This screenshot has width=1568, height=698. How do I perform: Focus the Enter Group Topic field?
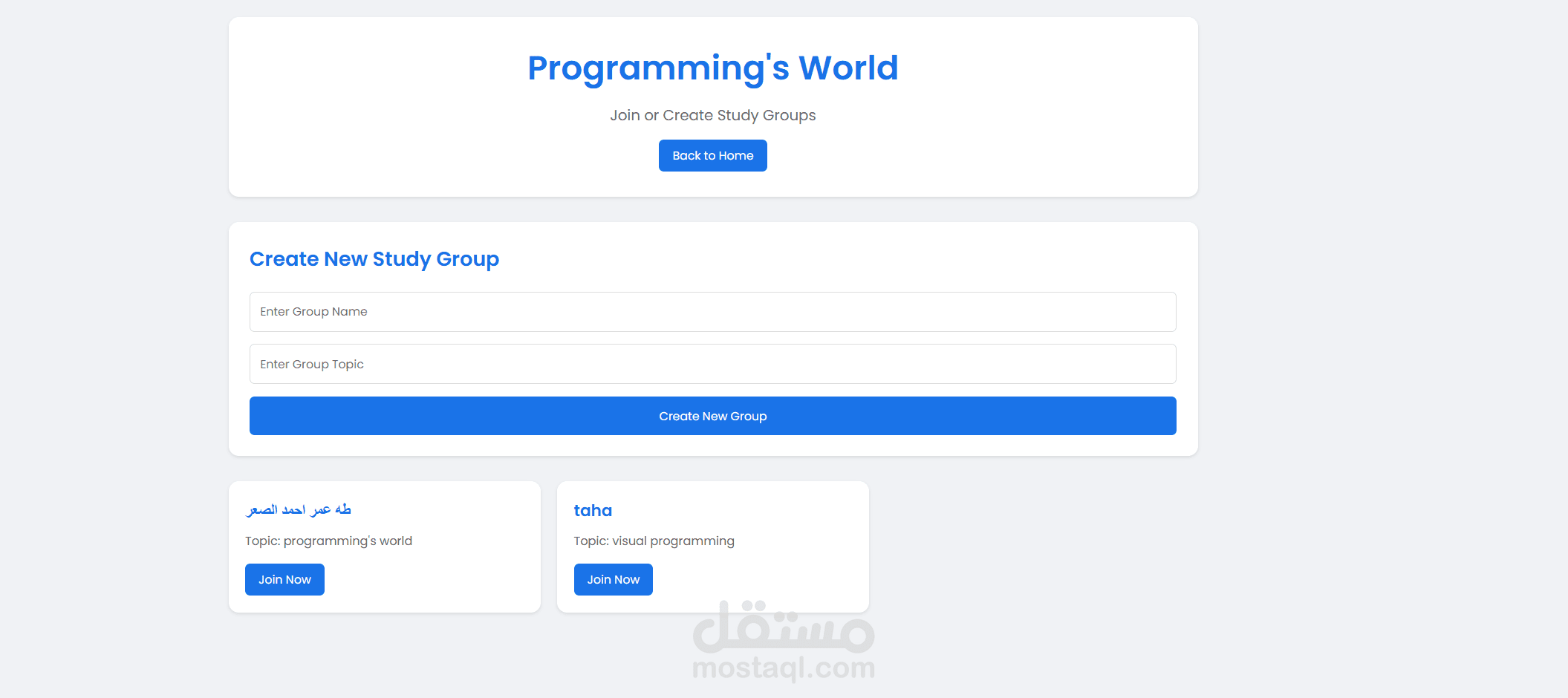point(712,364)
